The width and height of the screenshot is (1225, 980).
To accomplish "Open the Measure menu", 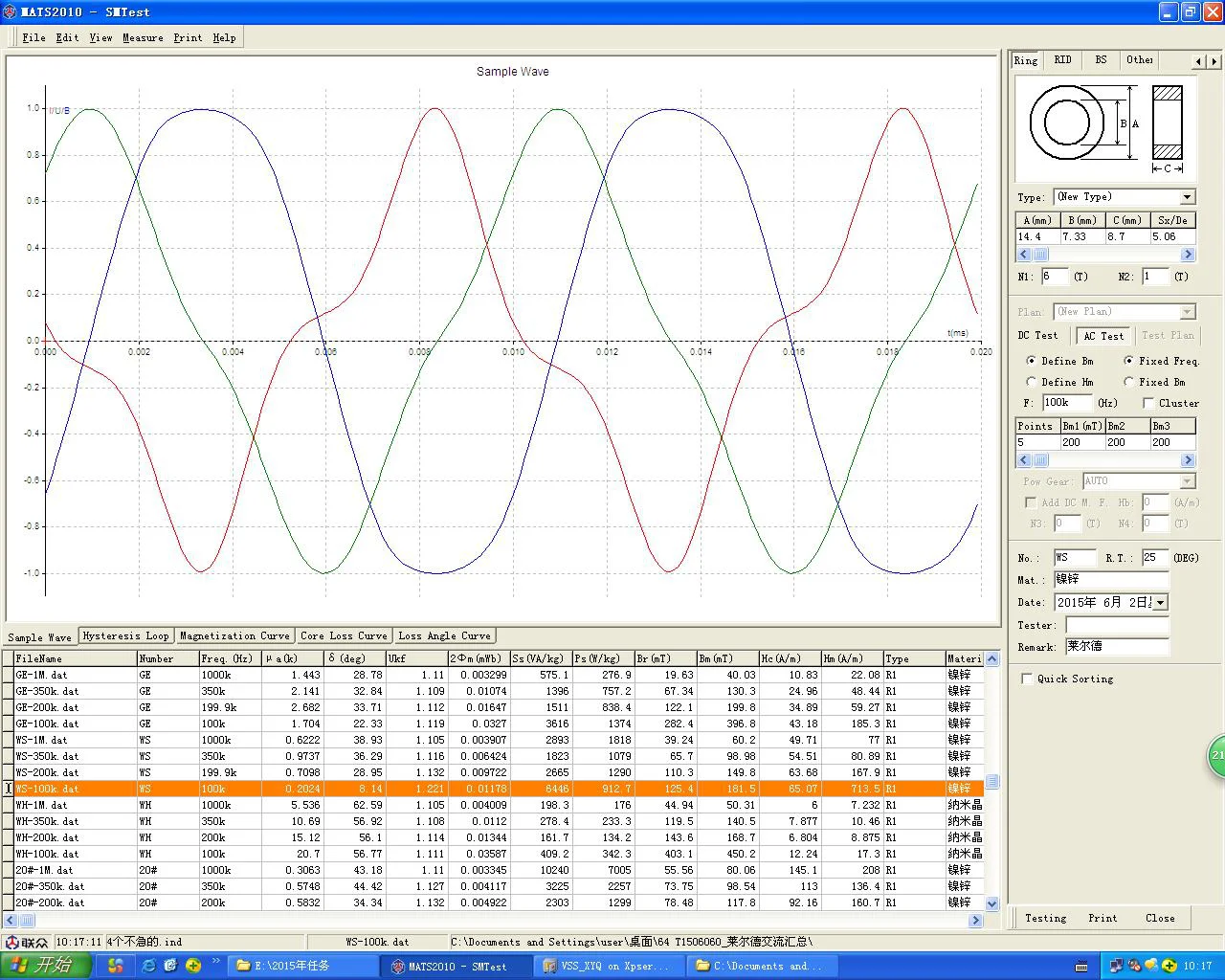I will pyautogui.click(x=143, y=37).
